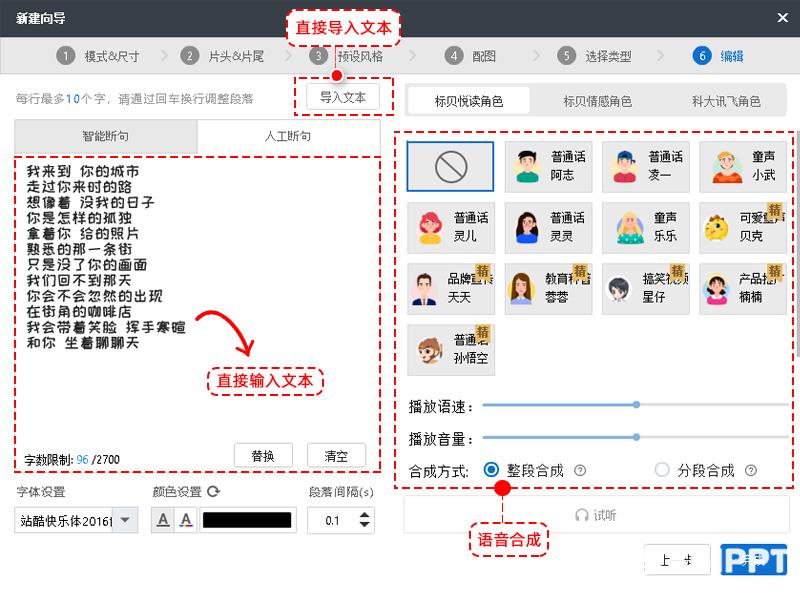
Task: Go to step 2 片头&片尾
Action: [222, 56]
